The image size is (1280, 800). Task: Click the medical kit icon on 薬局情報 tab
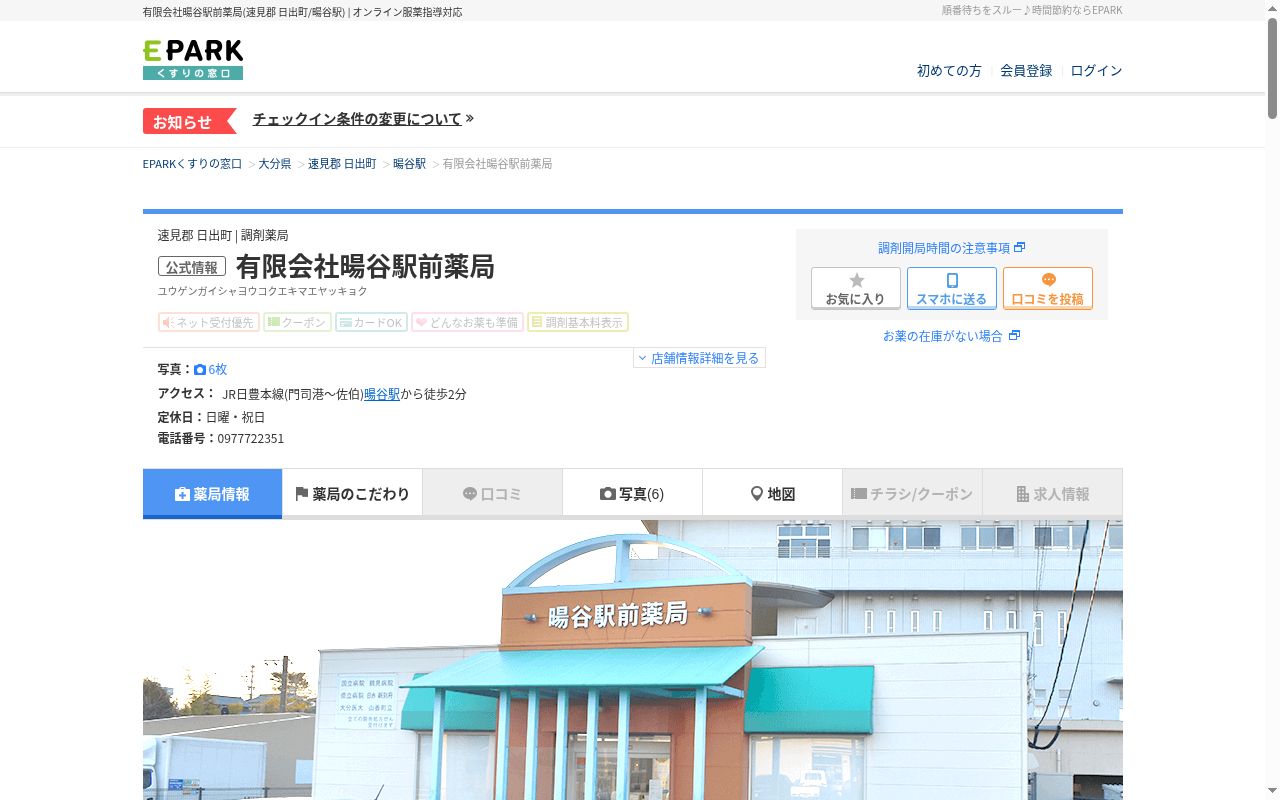[x=182, y=494]
